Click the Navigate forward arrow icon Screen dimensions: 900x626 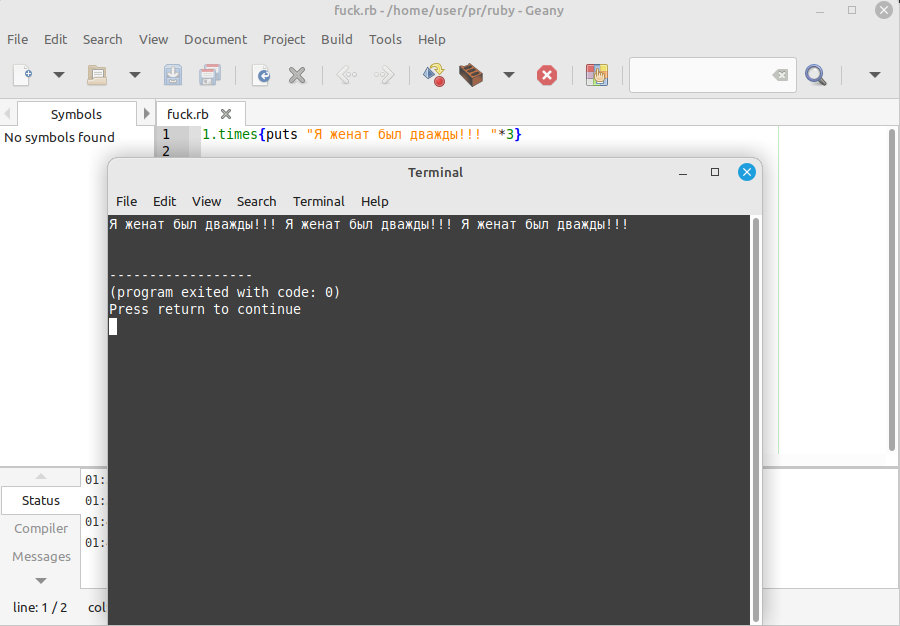point(384,75)
